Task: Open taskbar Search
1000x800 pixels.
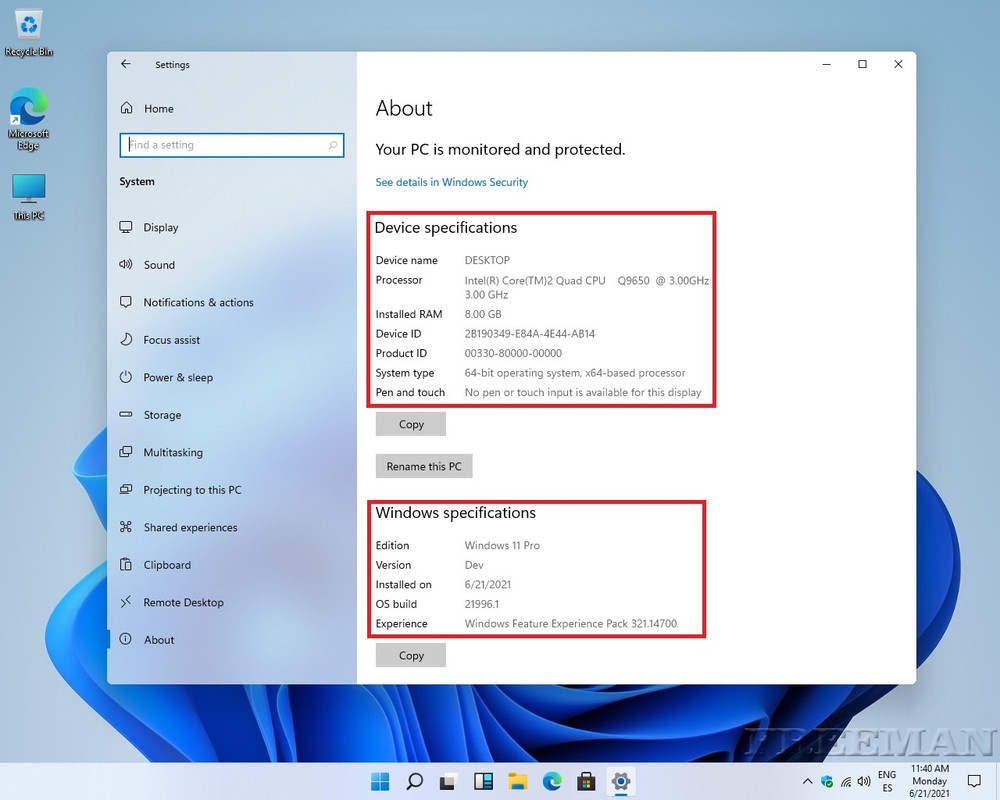Action: click(415, 781)
